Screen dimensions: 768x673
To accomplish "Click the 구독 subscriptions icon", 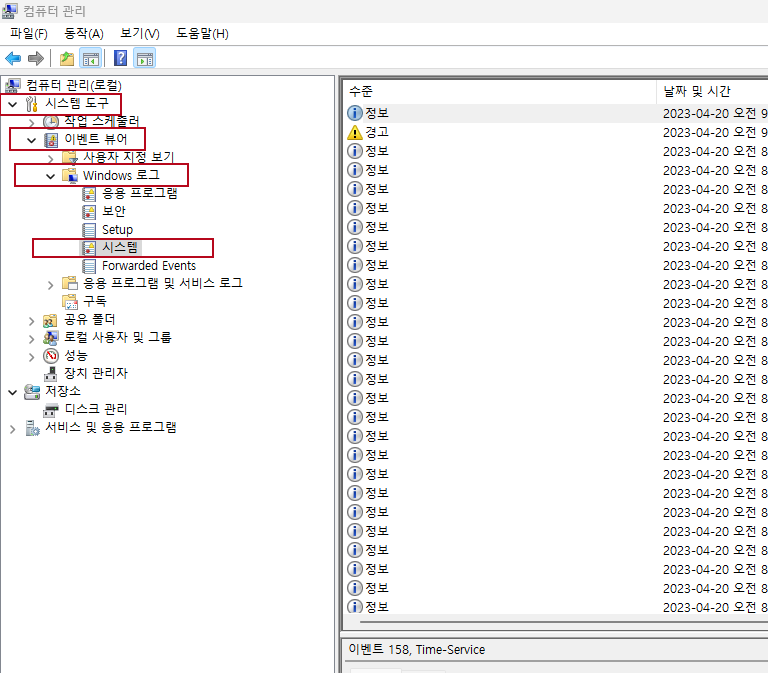I will click(x=70, y=302).
